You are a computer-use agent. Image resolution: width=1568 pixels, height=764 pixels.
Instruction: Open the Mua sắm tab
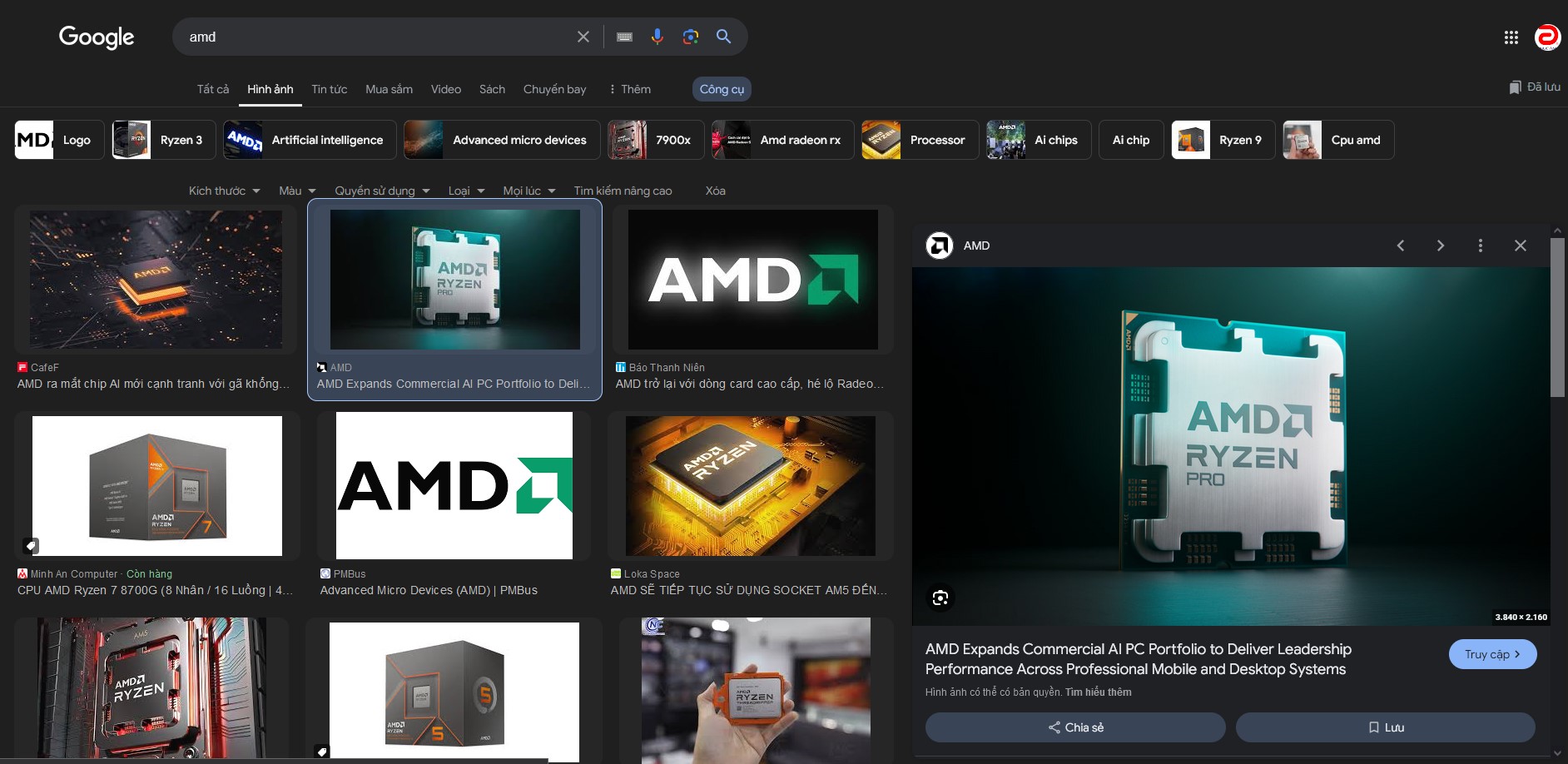(389, 89)
